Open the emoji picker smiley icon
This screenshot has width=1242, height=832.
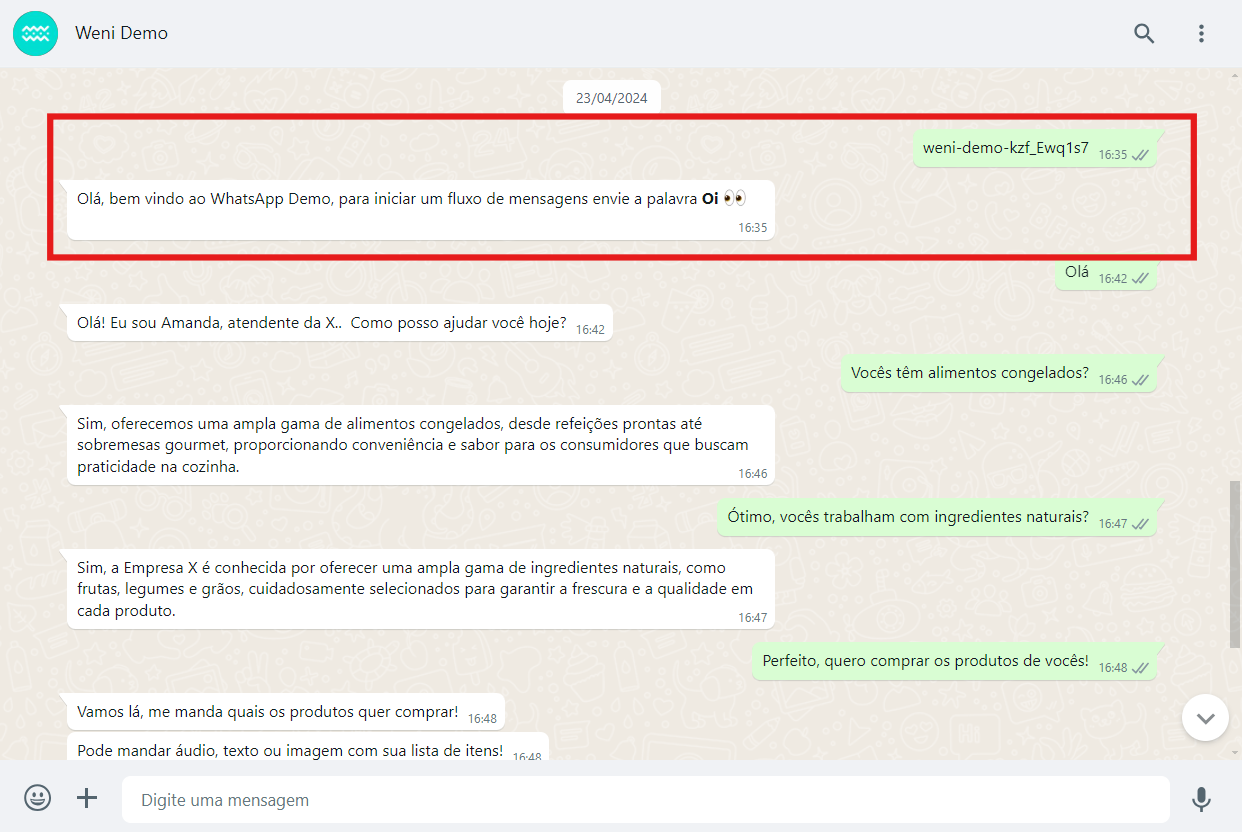[38, 798]
